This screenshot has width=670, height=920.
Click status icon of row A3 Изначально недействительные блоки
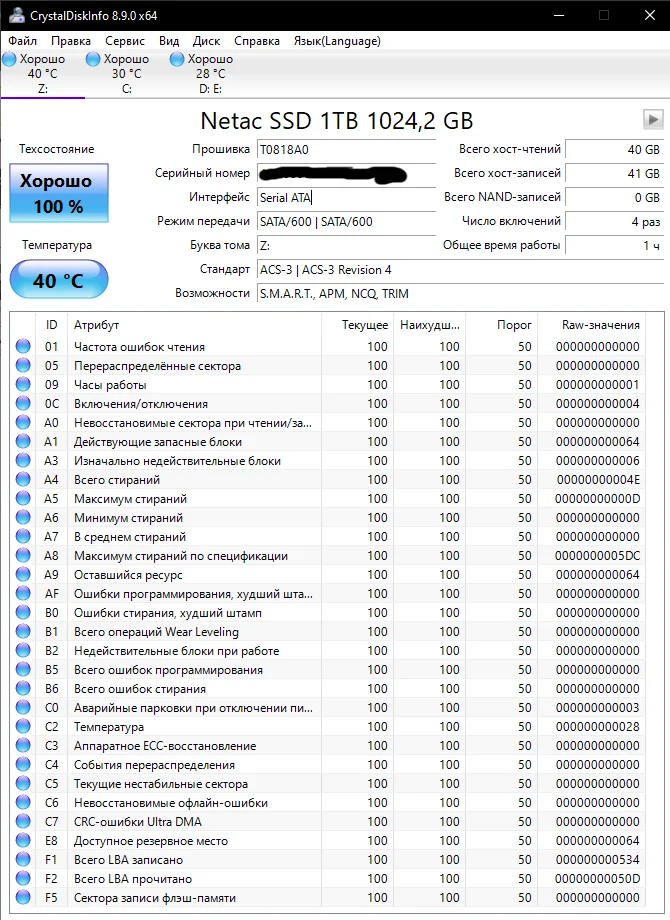tap(23, 460)
